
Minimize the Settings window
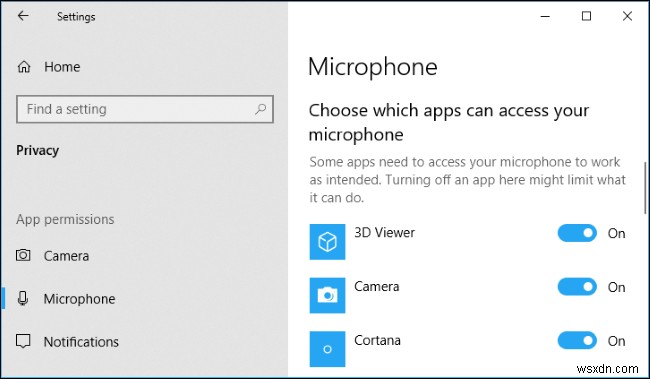click(x=545, y=16)
